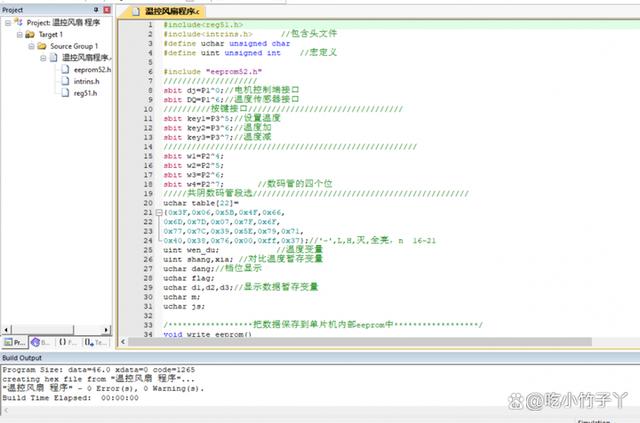Click the editor horizontal scrollbar left arrow

click(x=123, y=341)
